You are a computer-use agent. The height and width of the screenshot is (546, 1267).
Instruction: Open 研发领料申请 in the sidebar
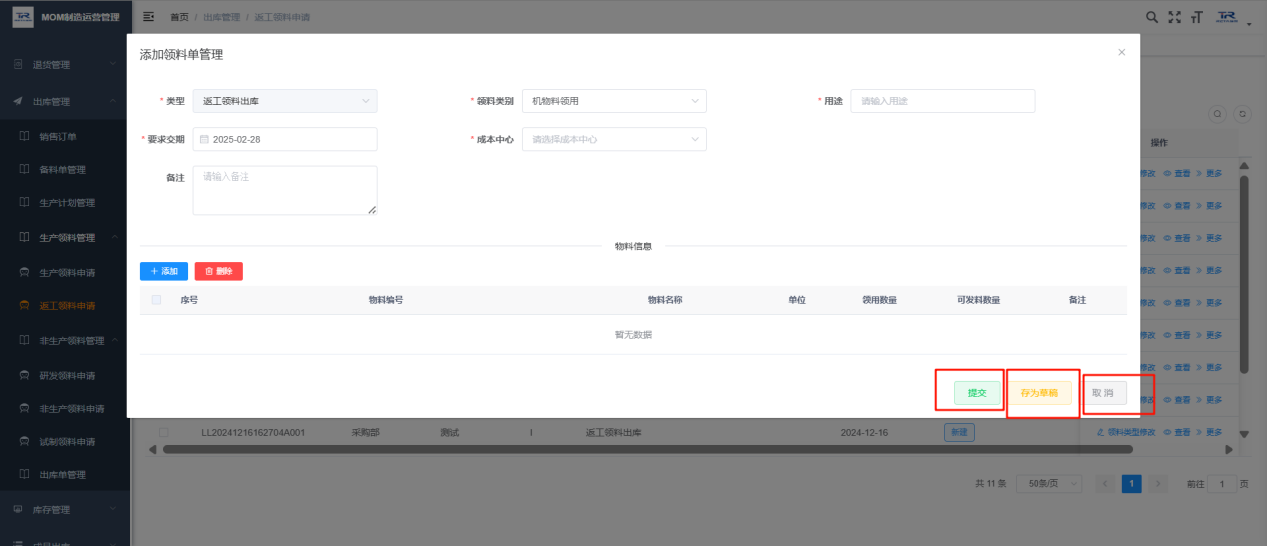coord(67,375)
